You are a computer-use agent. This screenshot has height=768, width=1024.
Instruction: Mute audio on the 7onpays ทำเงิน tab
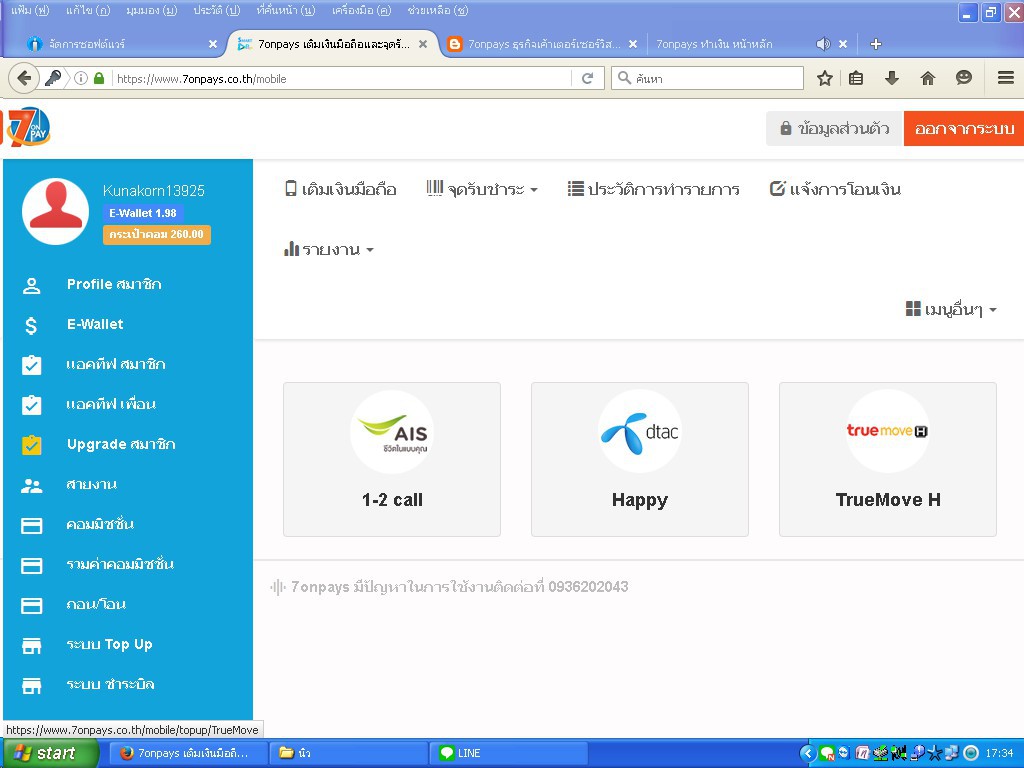[823, 44]
